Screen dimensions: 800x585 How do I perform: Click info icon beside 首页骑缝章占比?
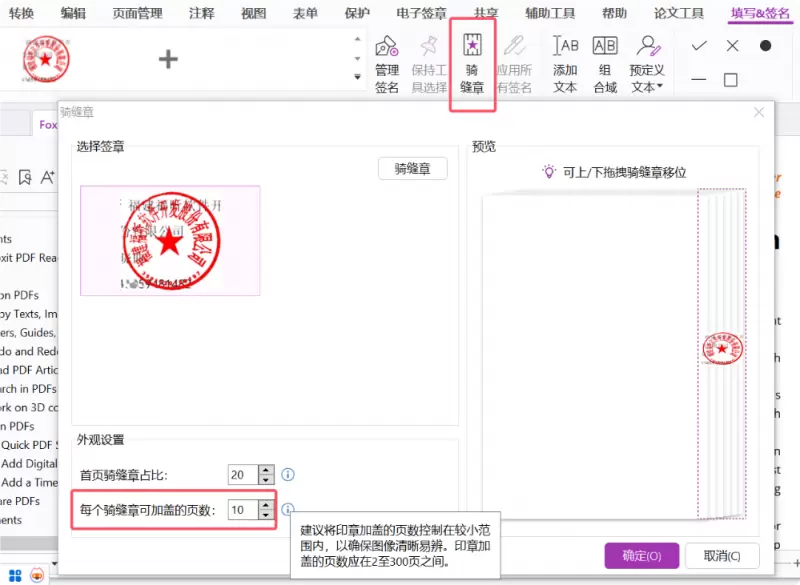288,474
